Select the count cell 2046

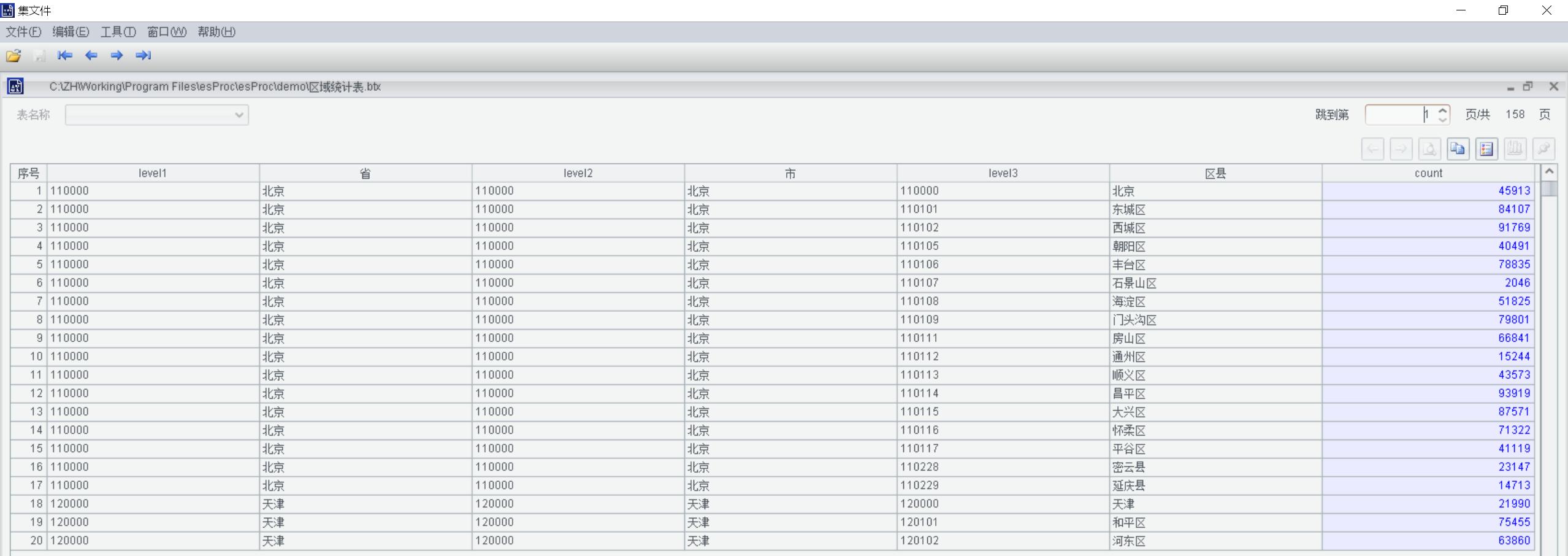[1429, 283]
